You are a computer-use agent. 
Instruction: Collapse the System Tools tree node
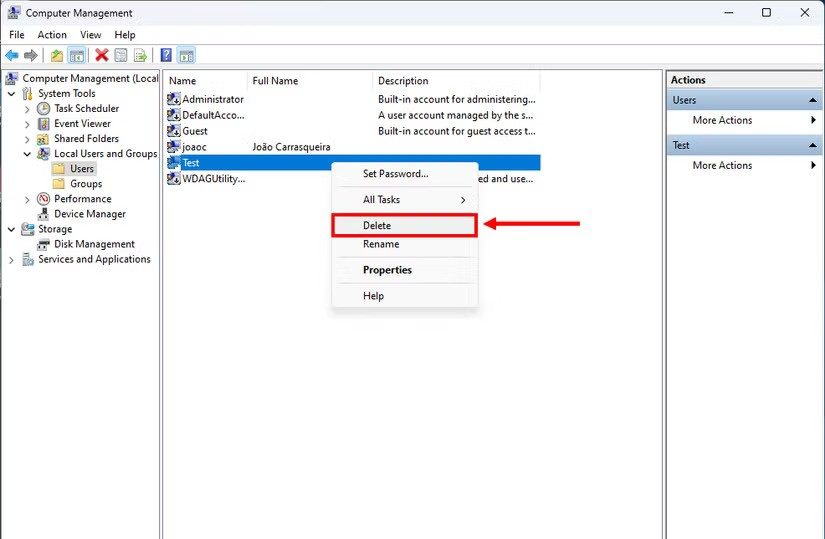coord(12,94)
